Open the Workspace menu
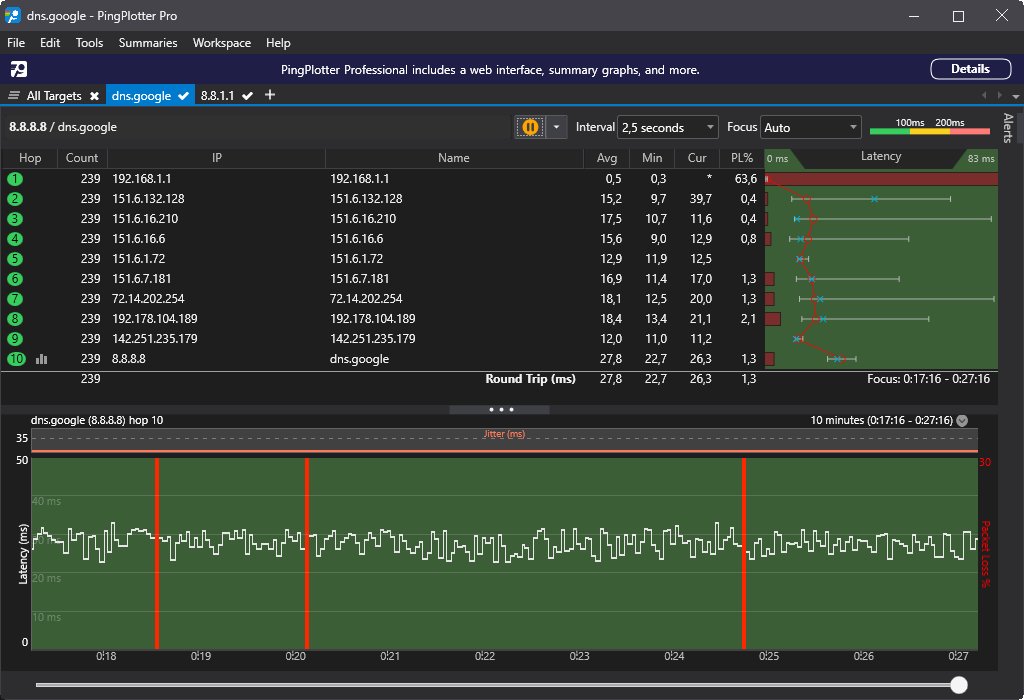The height and width of the screenshot is (700, 1024). click(221, 43)
